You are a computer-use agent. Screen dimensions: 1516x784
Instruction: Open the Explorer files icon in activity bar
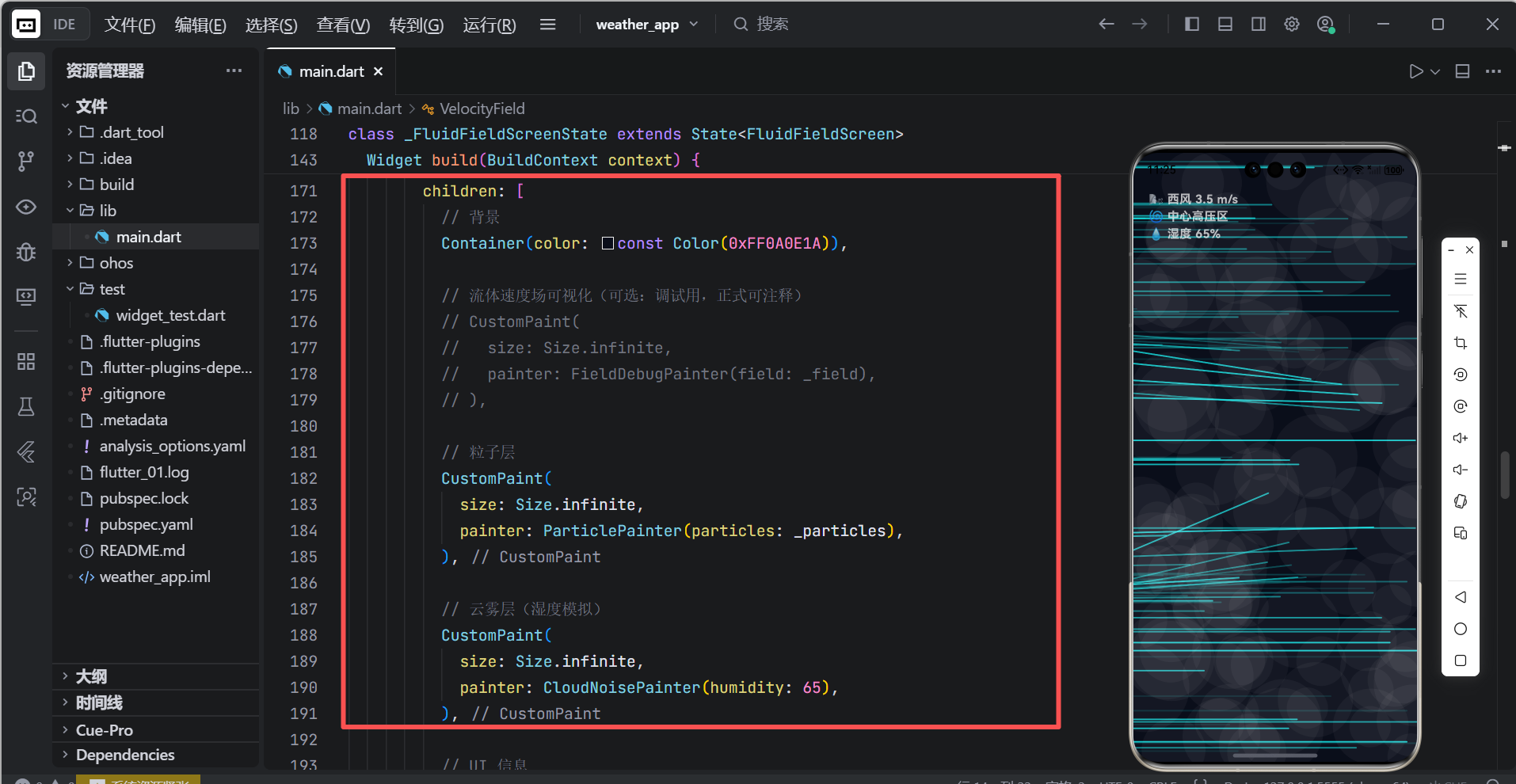(26, 71)
